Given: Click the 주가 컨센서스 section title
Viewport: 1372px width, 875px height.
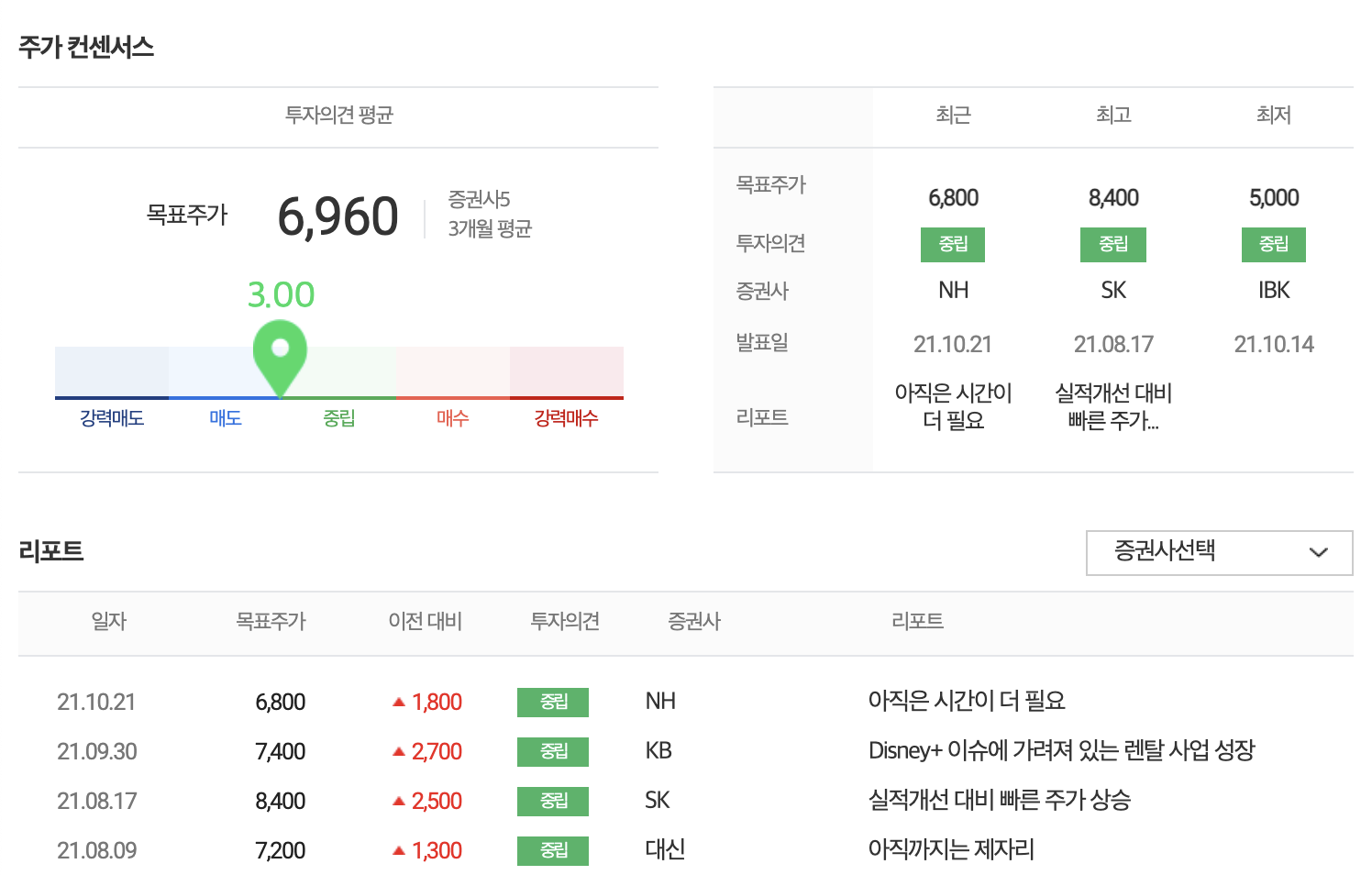Looking at the screenshot, I should click(x=86, y=48).
